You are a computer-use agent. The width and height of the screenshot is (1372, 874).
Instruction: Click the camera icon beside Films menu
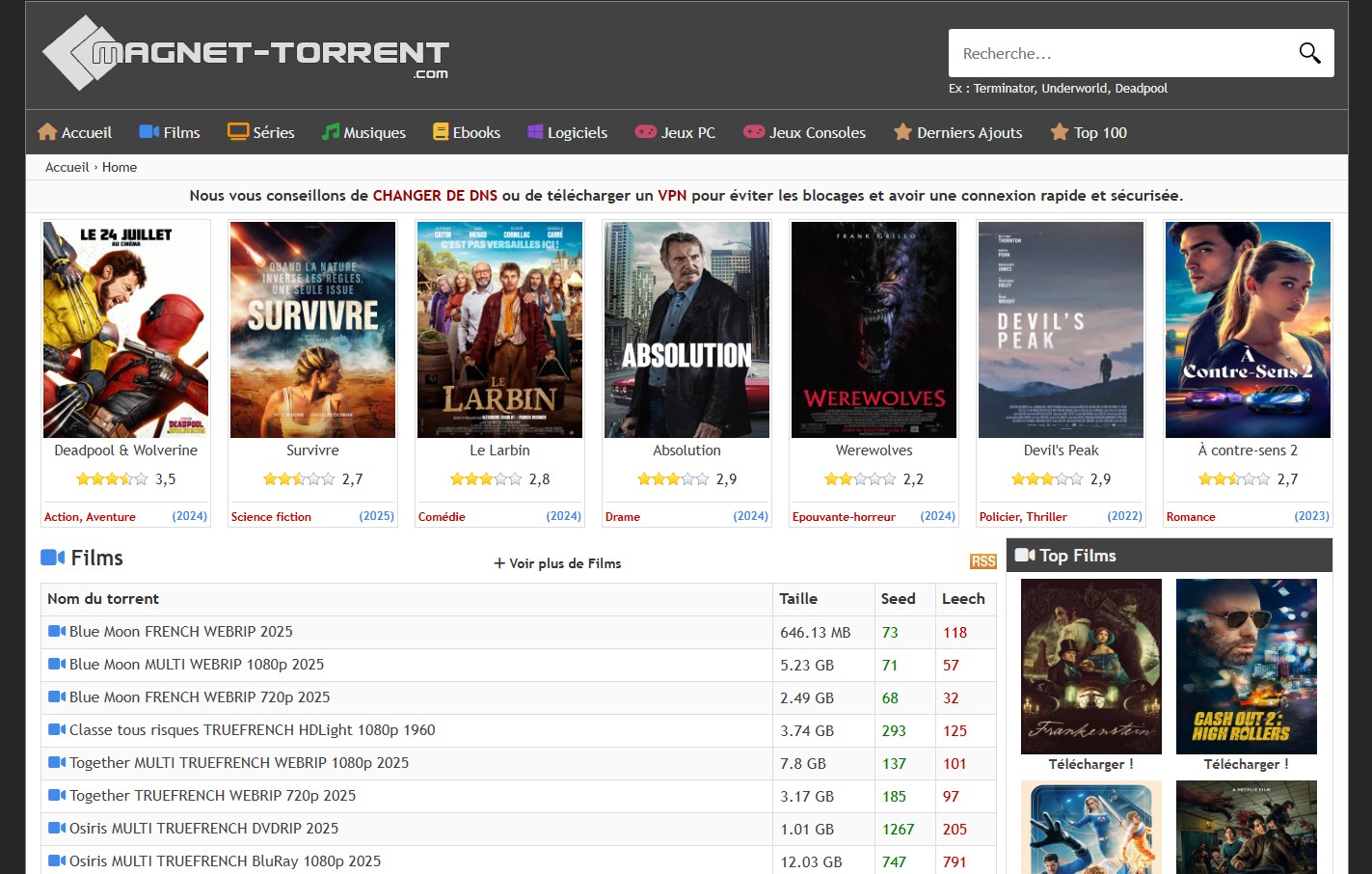pyautogui.click(x=148, y=132)
